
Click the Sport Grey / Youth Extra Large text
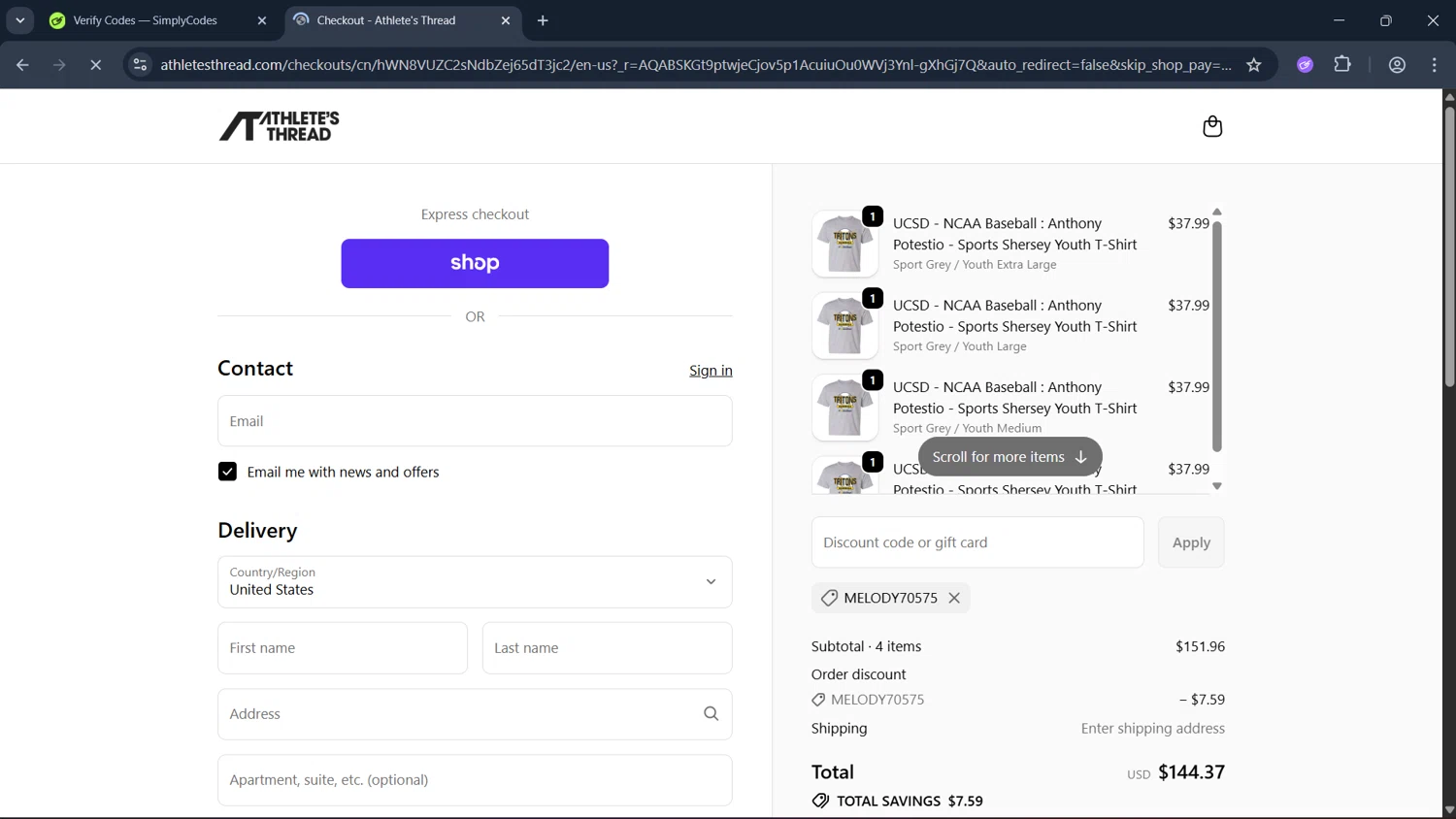pos(975,264)
